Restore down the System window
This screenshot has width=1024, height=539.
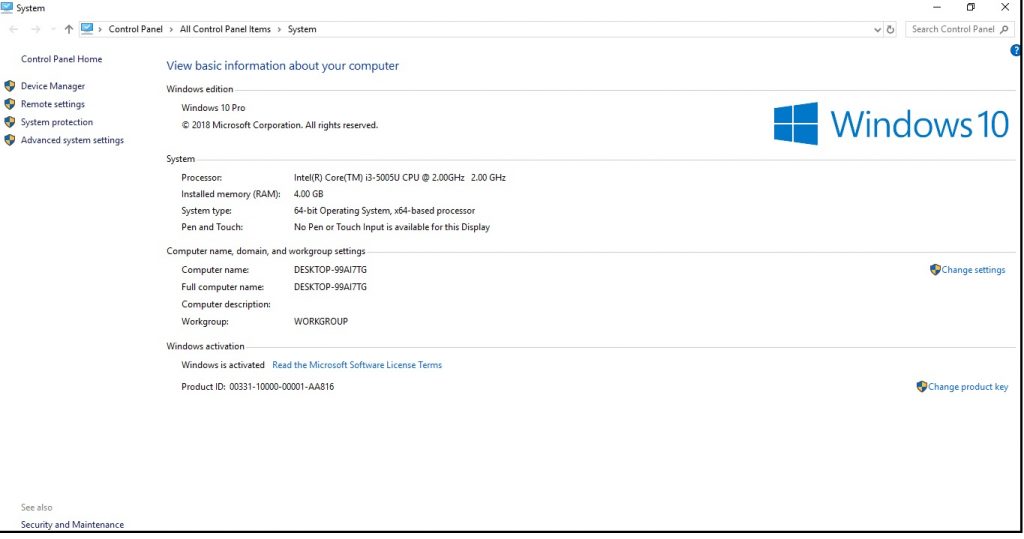970,7
